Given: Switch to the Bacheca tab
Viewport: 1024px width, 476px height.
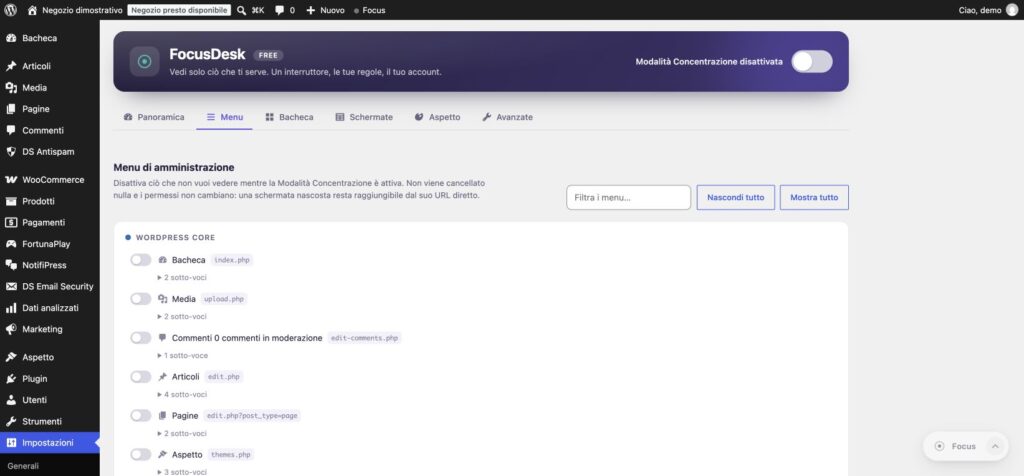Looking at the screenshot, I should coord(289,118).
